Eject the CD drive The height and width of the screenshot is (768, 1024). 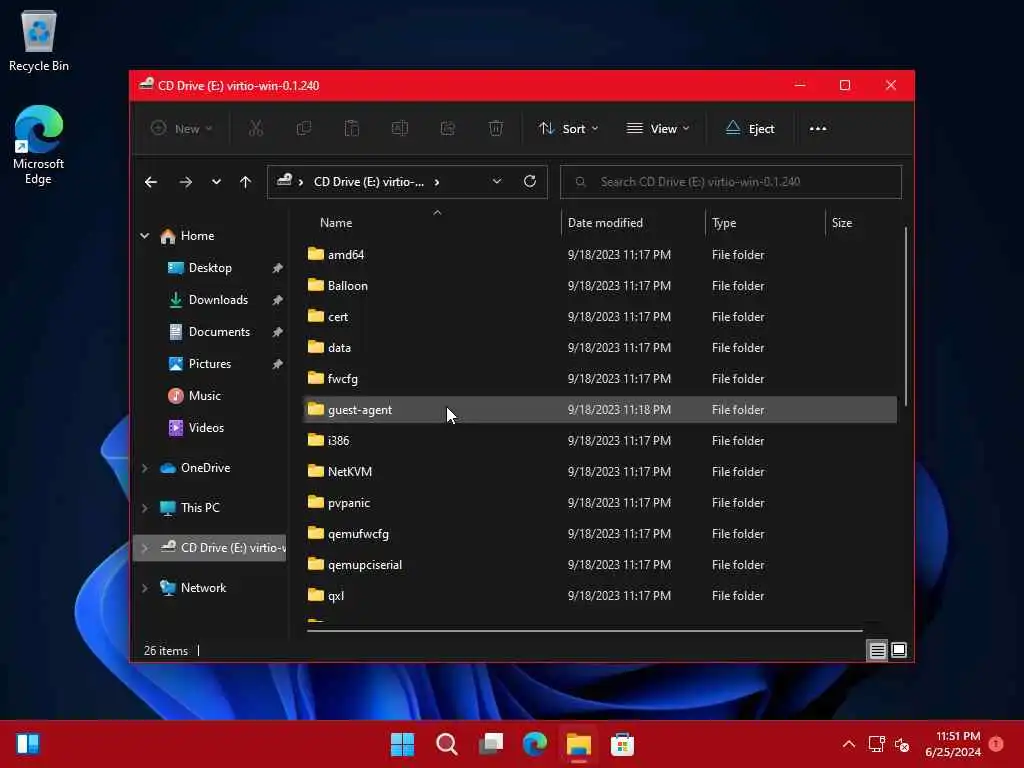[750, 129]
